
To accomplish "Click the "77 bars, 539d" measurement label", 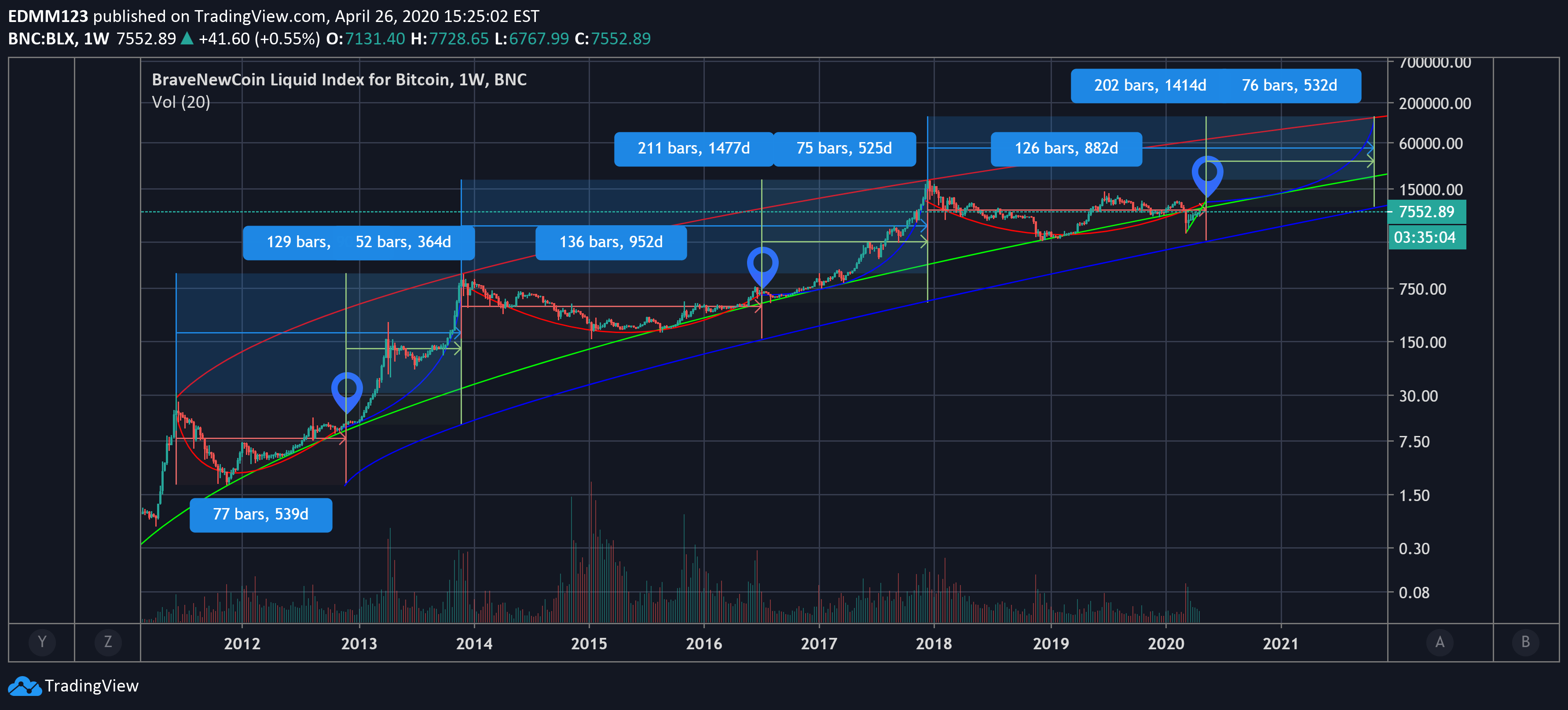I will [260, 515].
